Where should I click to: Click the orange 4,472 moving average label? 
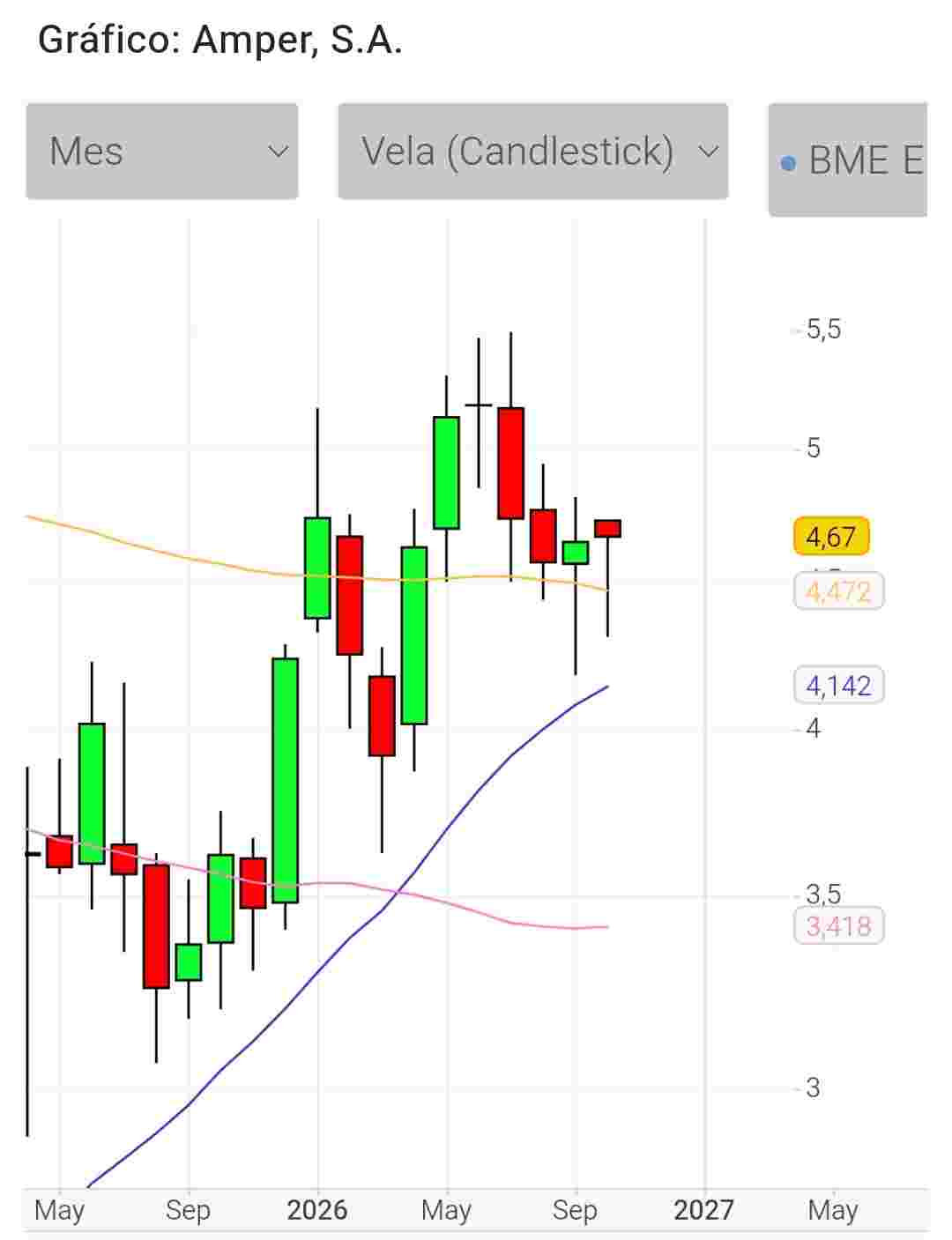(838, 591)
